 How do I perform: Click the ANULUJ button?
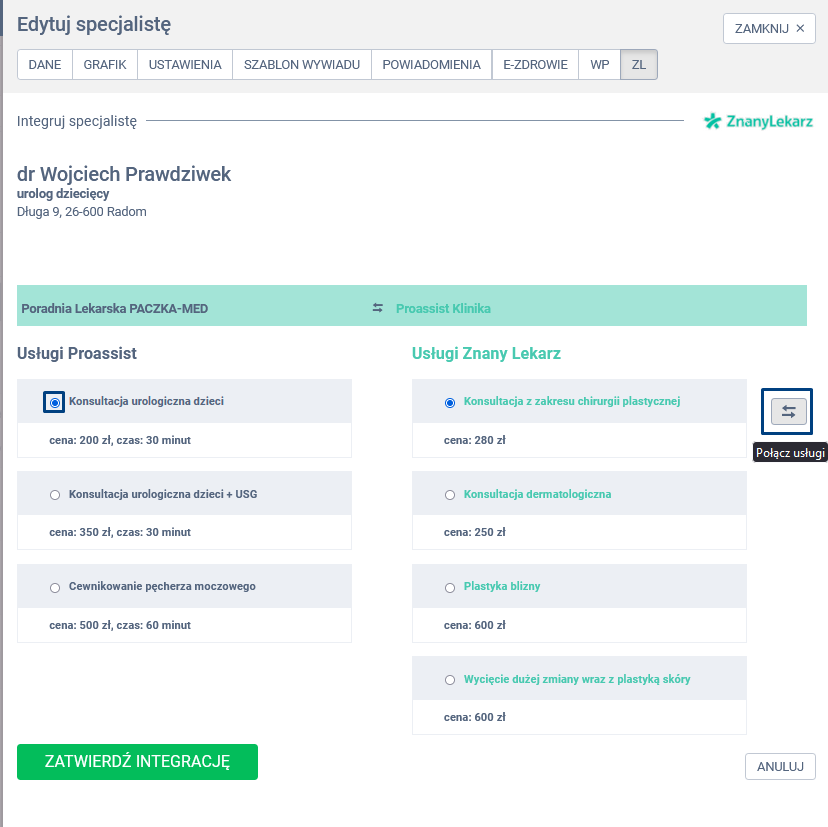point(780,767)
